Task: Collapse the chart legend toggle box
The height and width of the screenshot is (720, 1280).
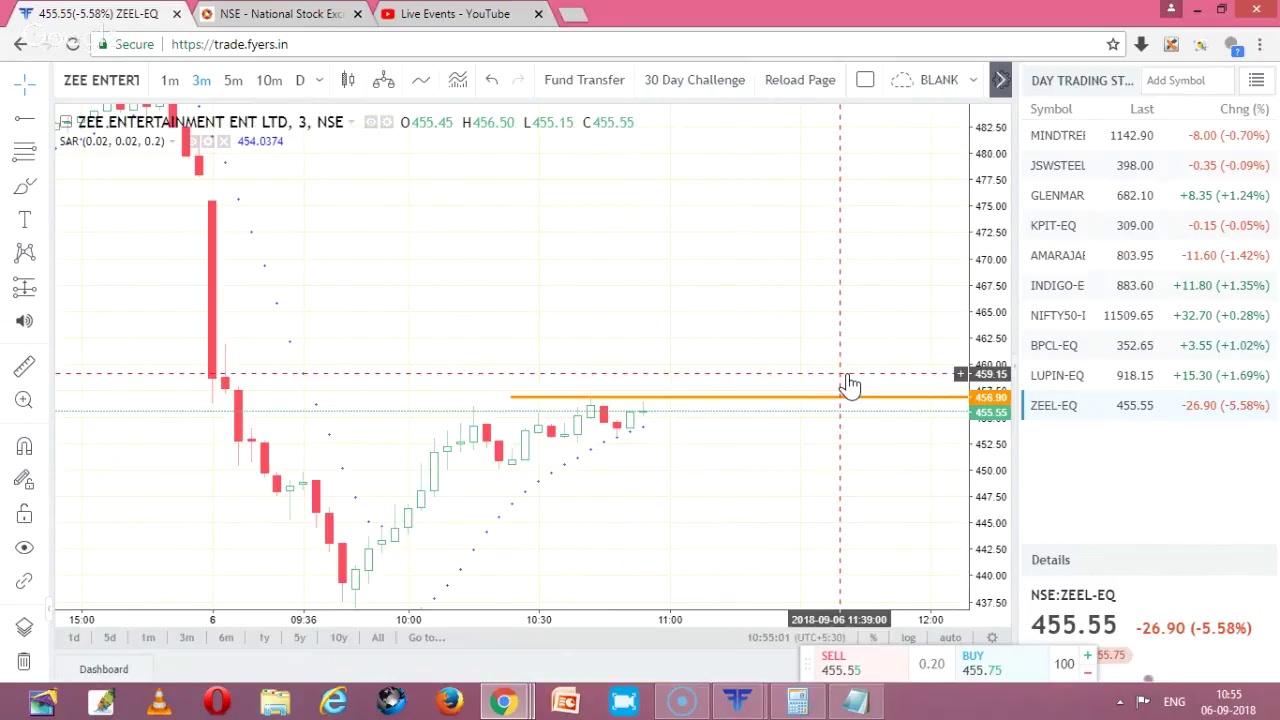Action: (x=66, y=122)
